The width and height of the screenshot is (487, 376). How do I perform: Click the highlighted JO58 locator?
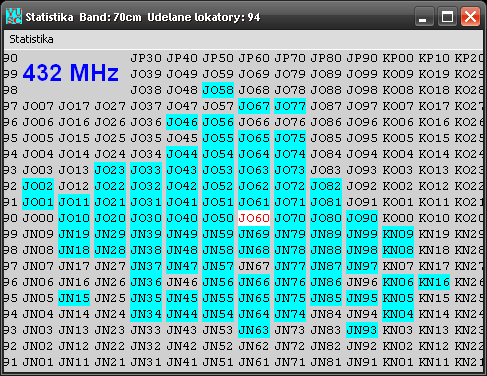click(218, 90)
